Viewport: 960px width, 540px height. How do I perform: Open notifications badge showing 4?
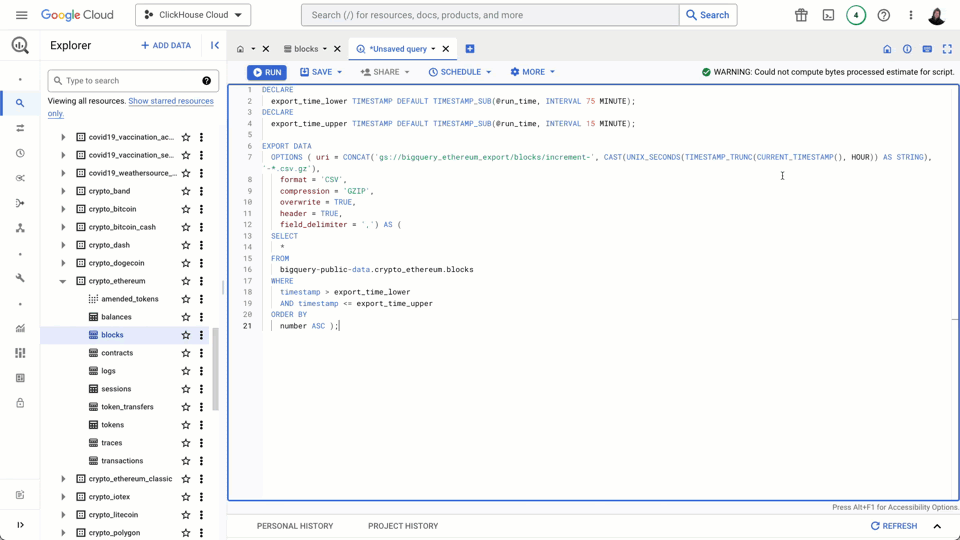856,15
